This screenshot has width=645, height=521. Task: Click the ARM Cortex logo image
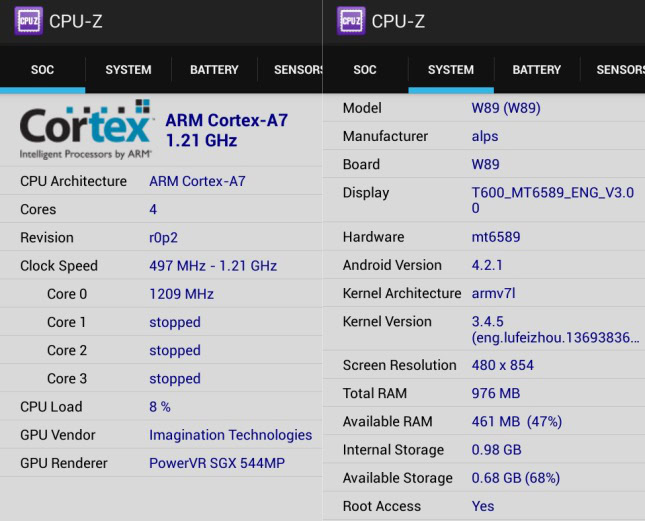(x=85, y=130)
